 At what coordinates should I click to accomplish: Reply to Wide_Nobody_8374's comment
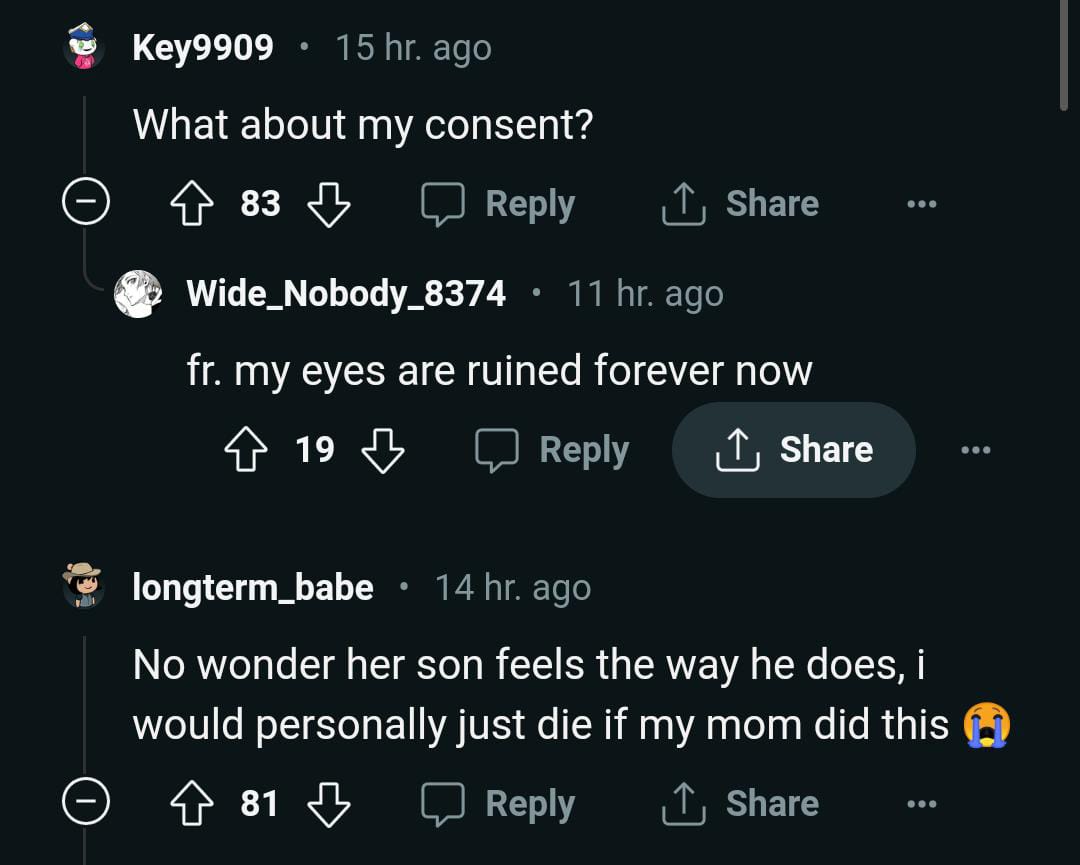pyautogui.click(x=552, y=450)
